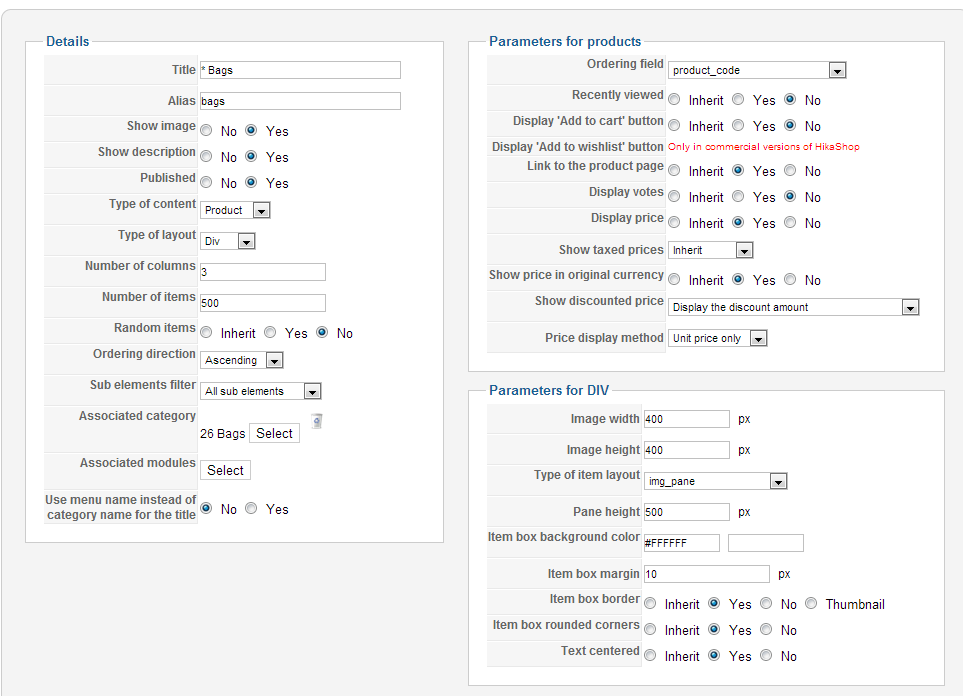Choose Yes for Random items

click(x=270, y=332)
